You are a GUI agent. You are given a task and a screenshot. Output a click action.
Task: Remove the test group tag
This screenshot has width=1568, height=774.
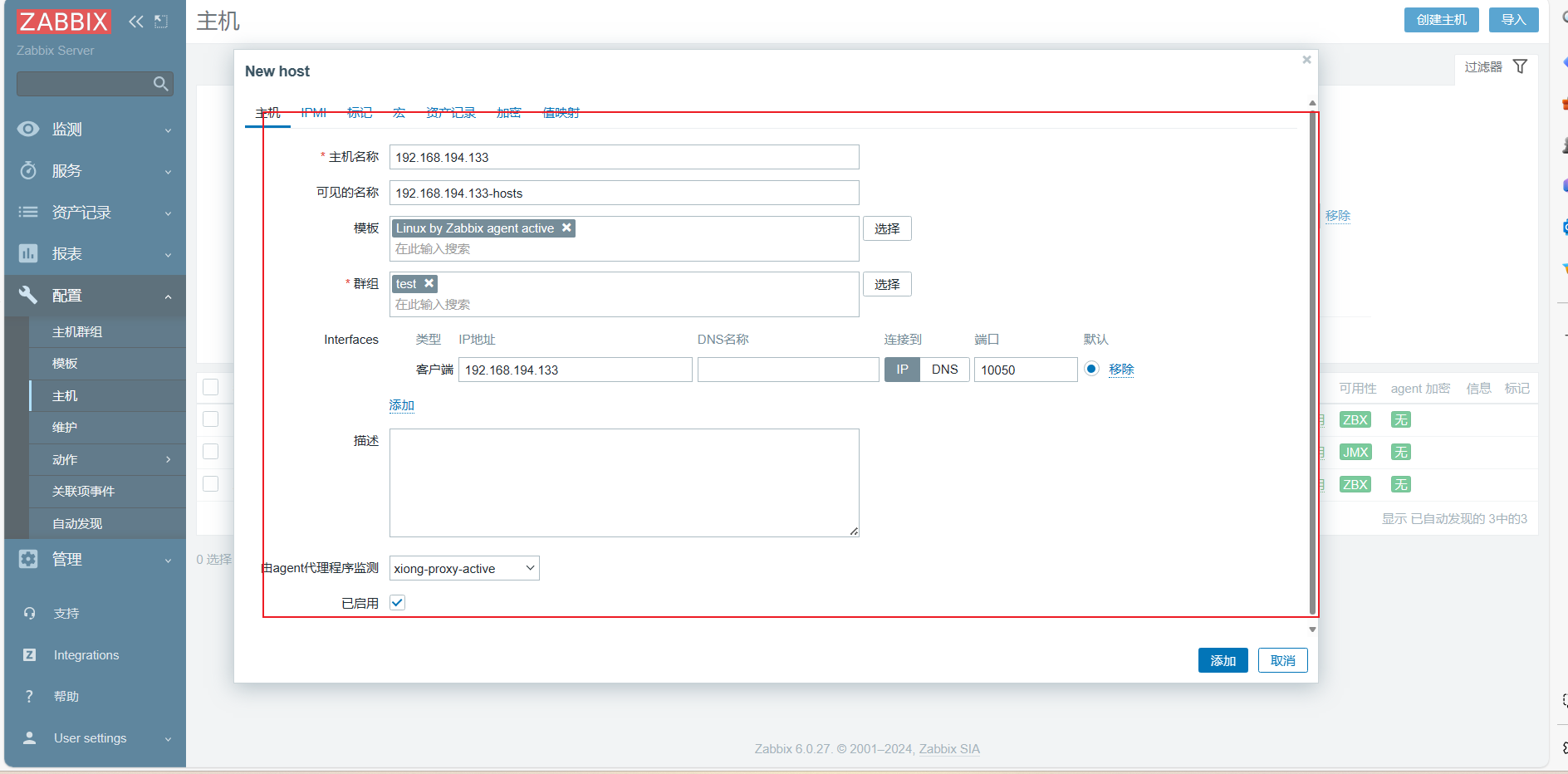pyautogui.click(x=429, y=283)
